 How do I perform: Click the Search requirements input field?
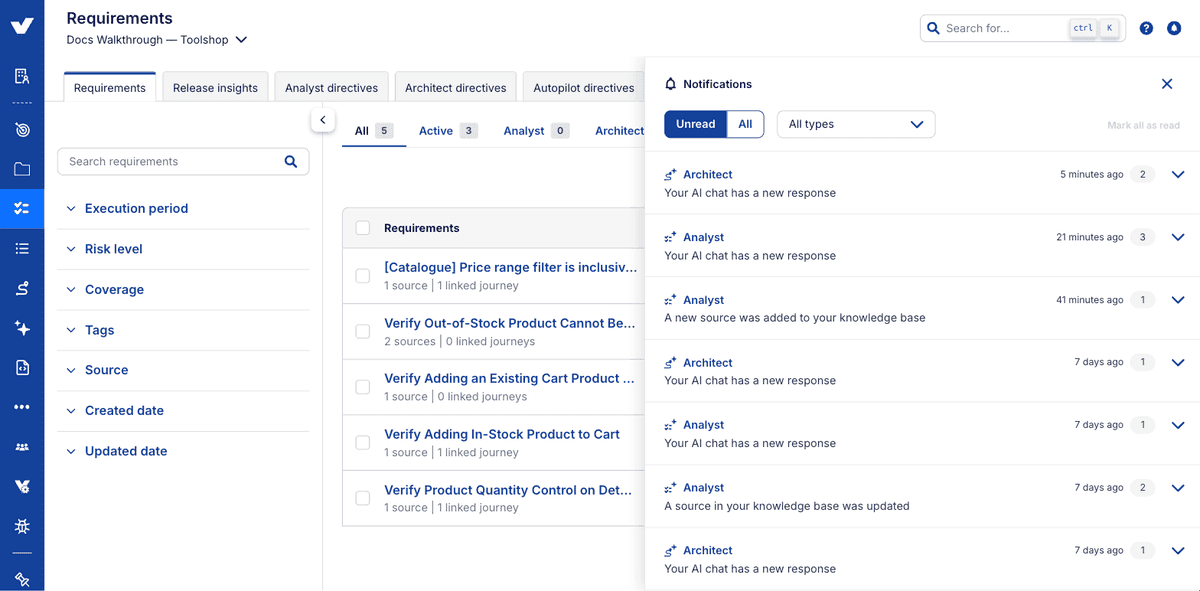coord(183,161)
